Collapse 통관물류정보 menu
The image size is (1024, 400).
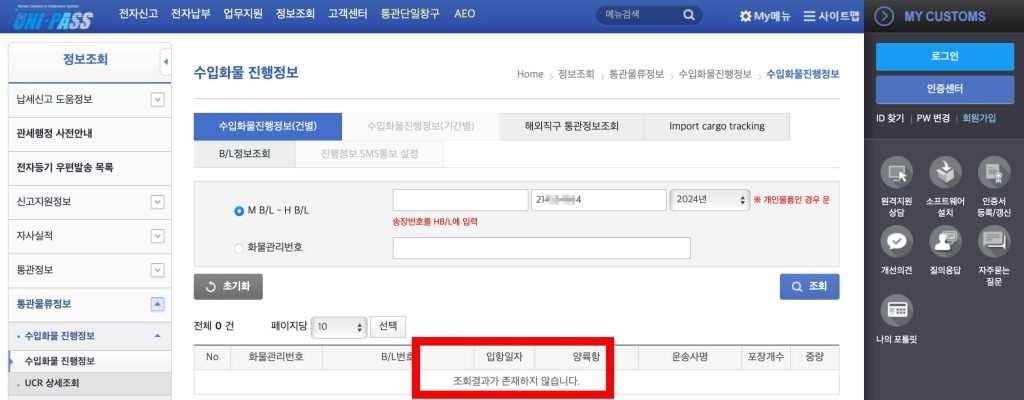tap(157, 304)
